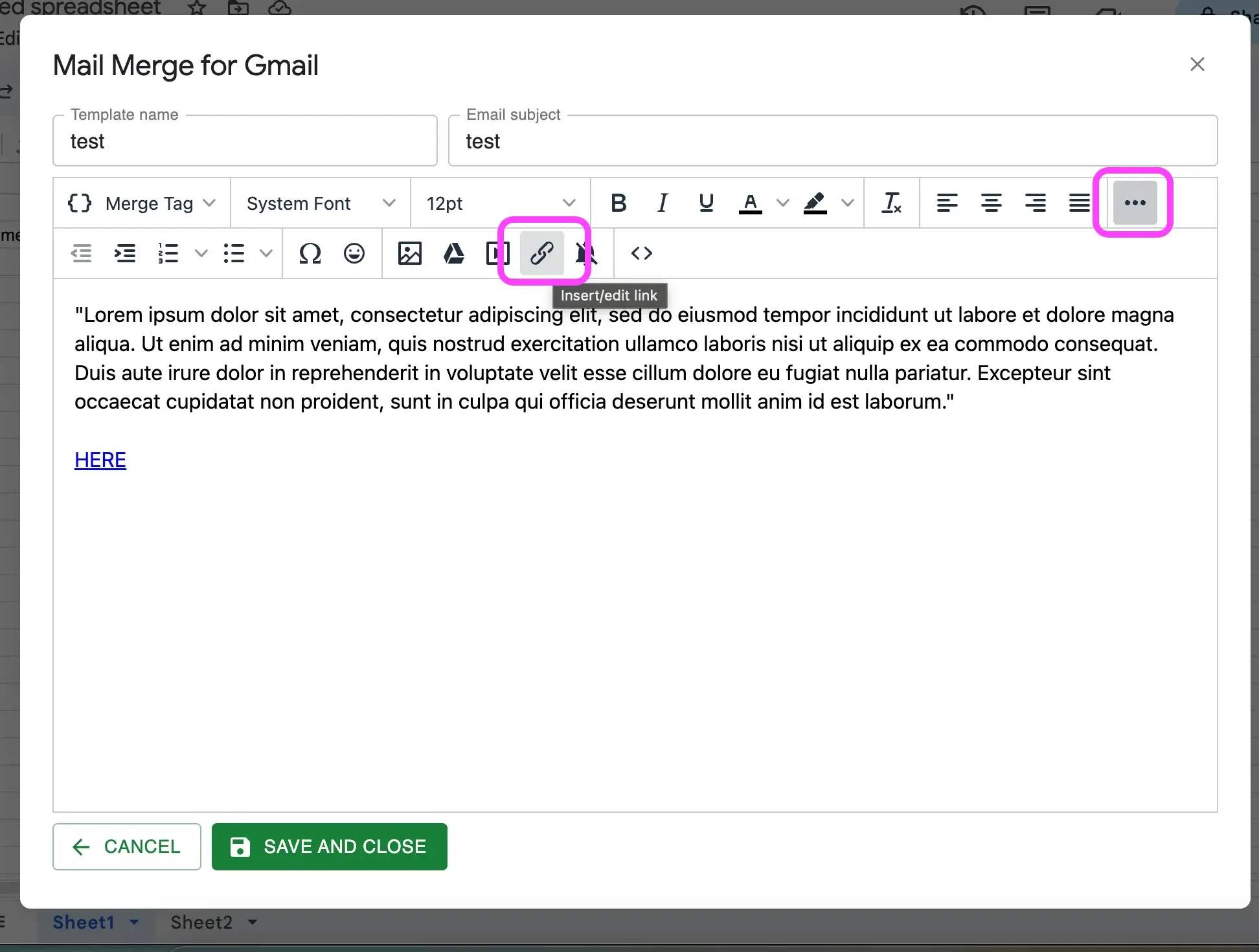1259x952 pixels.
Task: Toggle the bullet list
Action: [x=234, y=253]
